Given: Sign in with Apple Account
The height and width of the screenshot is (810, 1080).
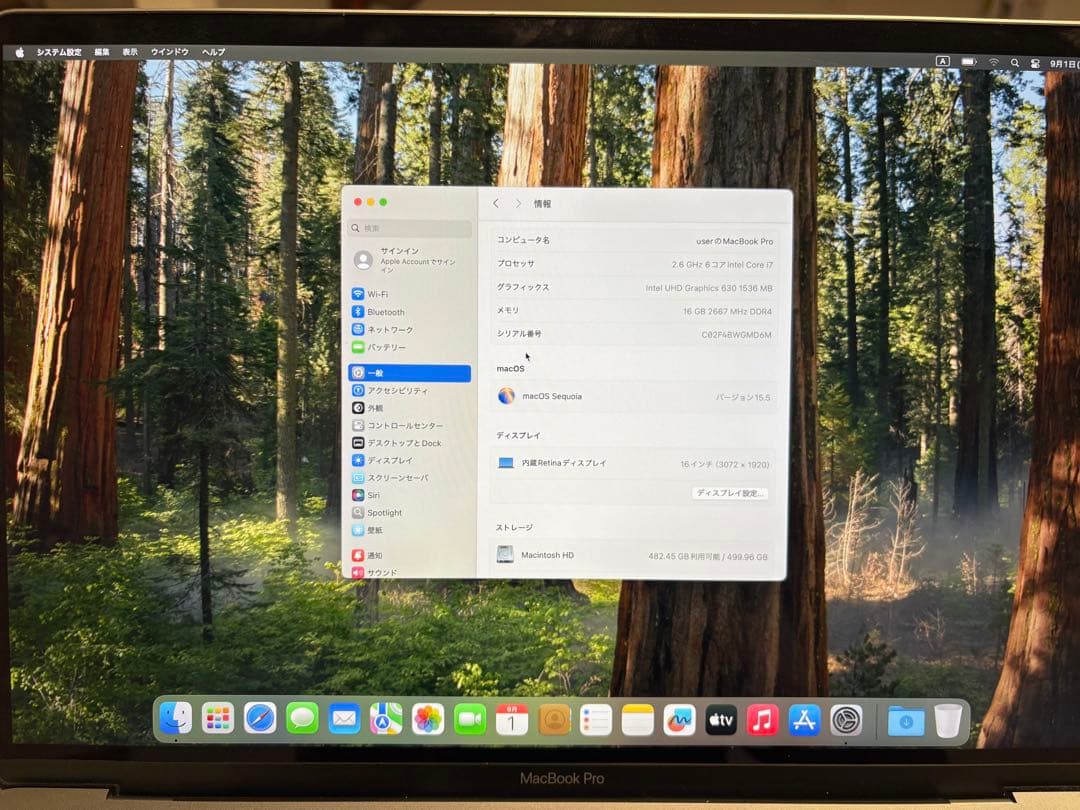Looking at the screenshot, I should (410, 260).
